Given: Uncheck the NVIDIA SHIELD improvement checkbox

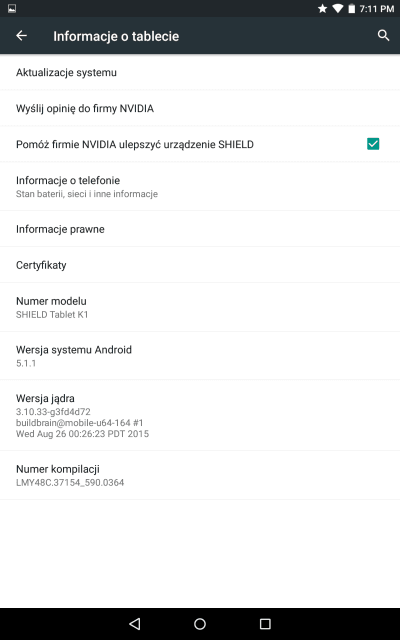Looking at the screenshot, I should (373, 144).
